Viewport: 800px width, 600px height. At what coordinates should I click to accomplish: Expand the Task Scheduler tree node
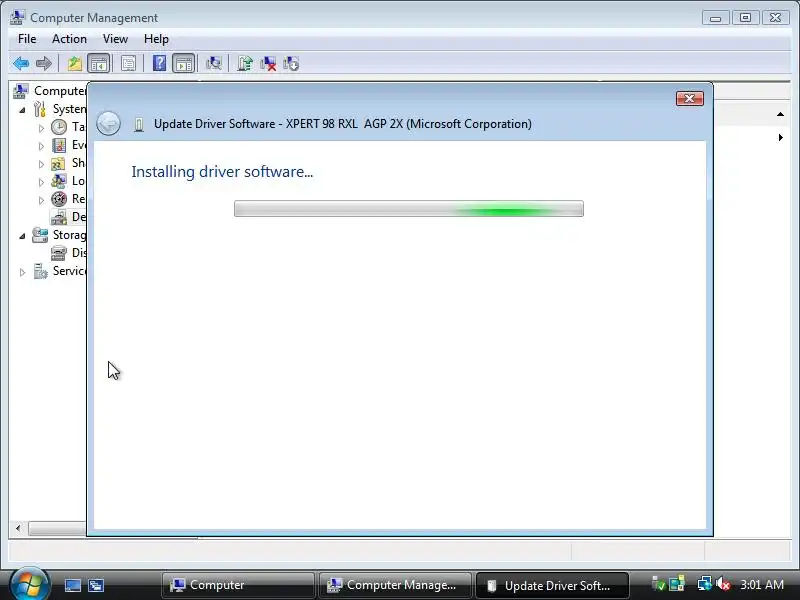click(x=41, y=128)
